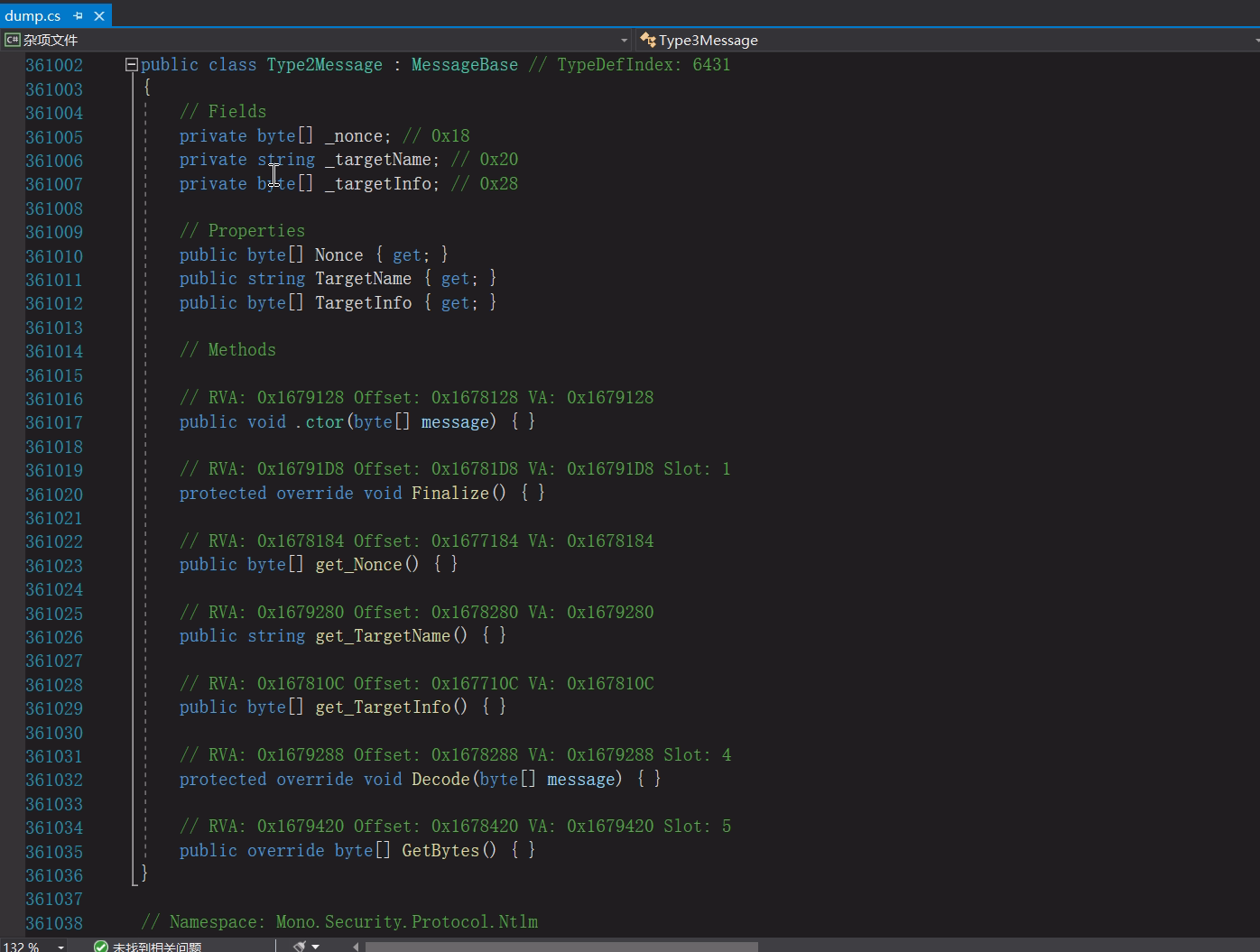Collapse the Type2Message class body

pos(131,64)
